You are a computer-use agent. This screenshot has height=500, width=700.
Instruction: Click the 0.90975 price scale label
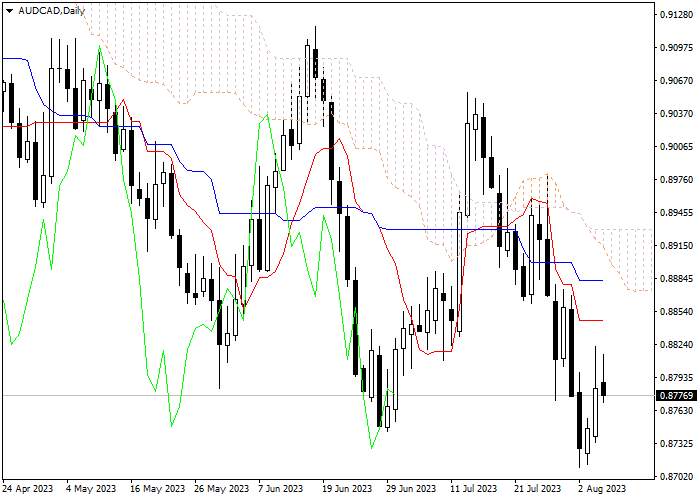pyautogui.click(x=678, y=47)
